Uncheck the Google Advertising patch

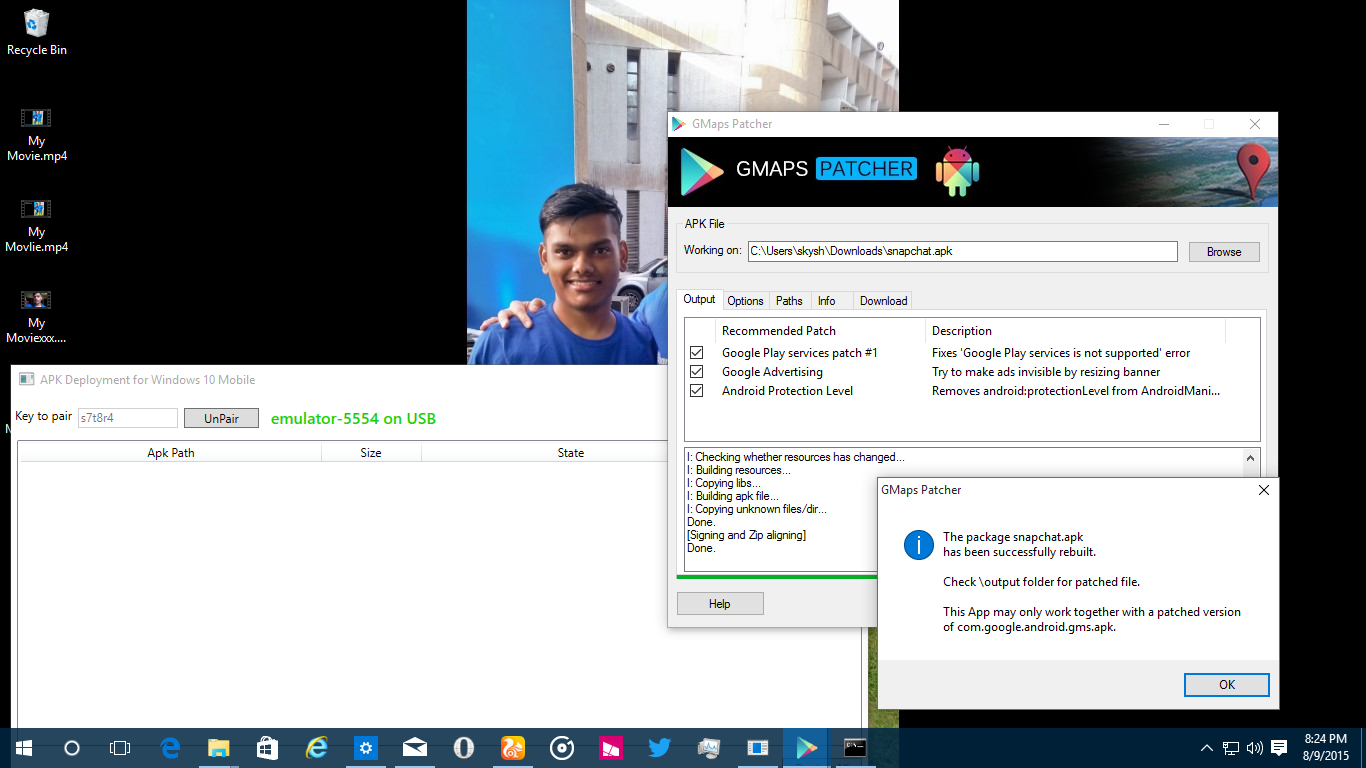(697, 372)
